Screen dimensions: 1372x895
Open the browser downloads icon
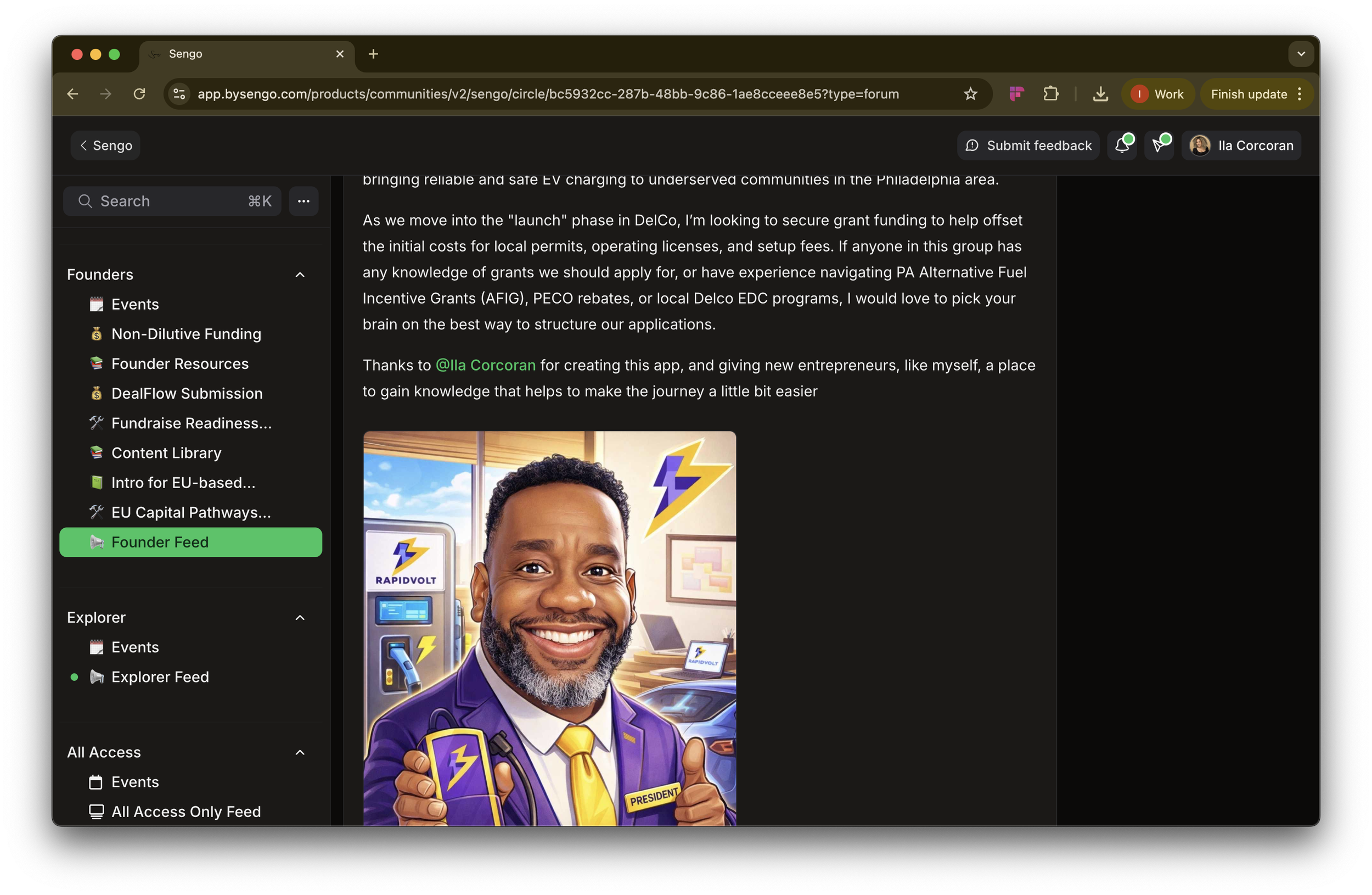coord(1100,94)
